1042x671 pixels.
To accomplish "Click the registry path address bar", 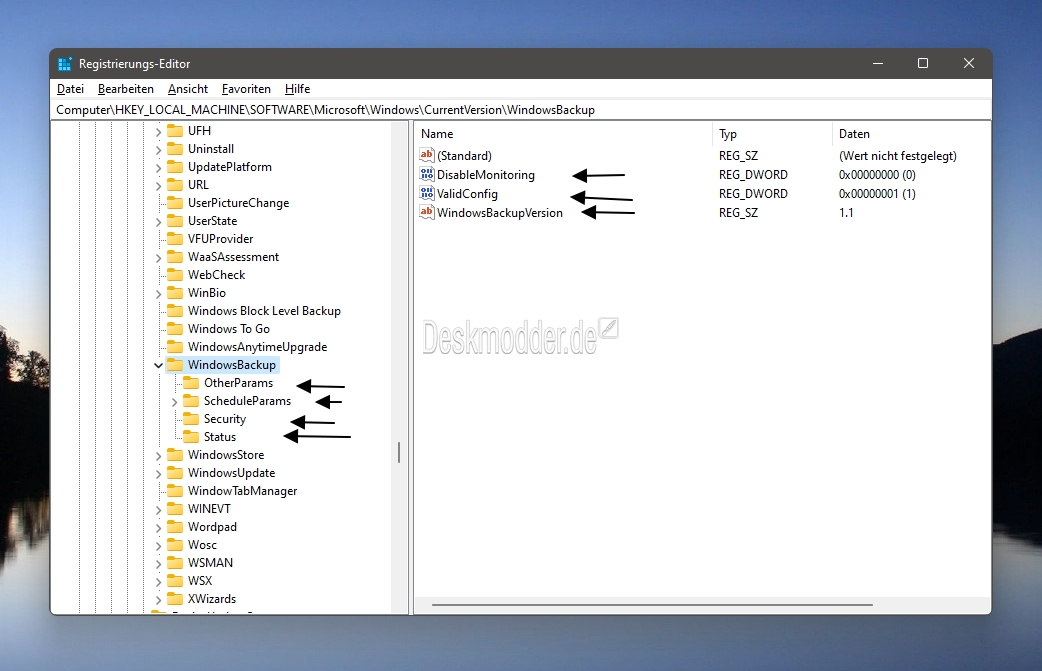I will (521, 110).
